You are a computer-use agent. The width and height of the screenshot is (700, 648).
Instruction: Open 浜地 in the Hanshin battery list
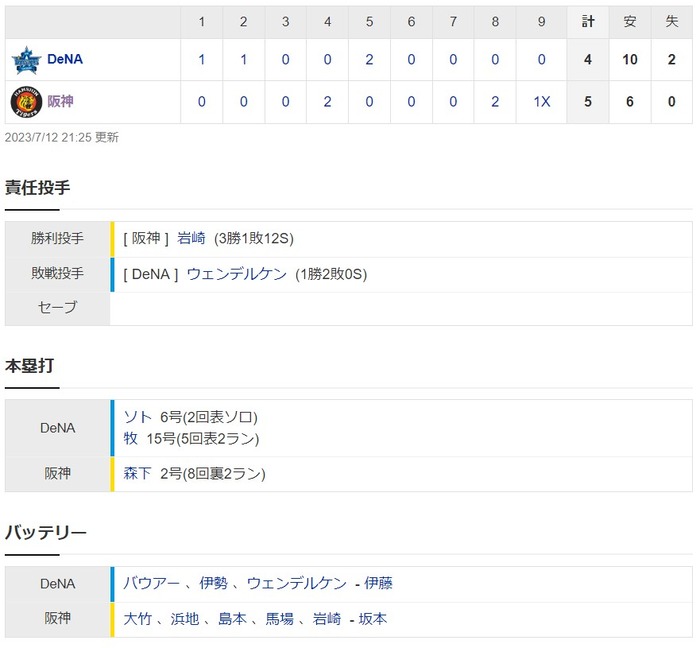click(185, 619)
